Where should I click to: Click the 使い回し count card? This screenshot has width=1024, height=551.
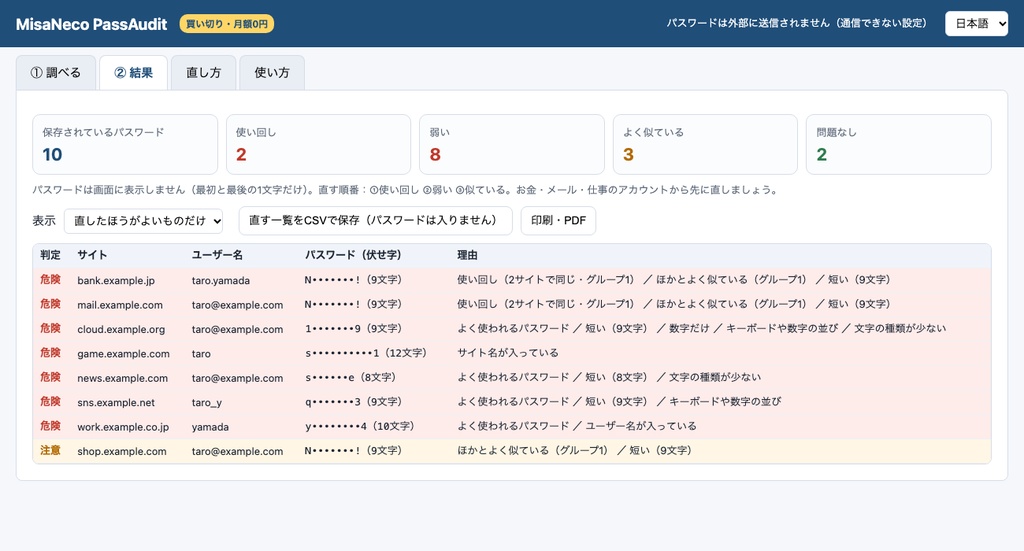pyautogui.click(x=318, y=144)
